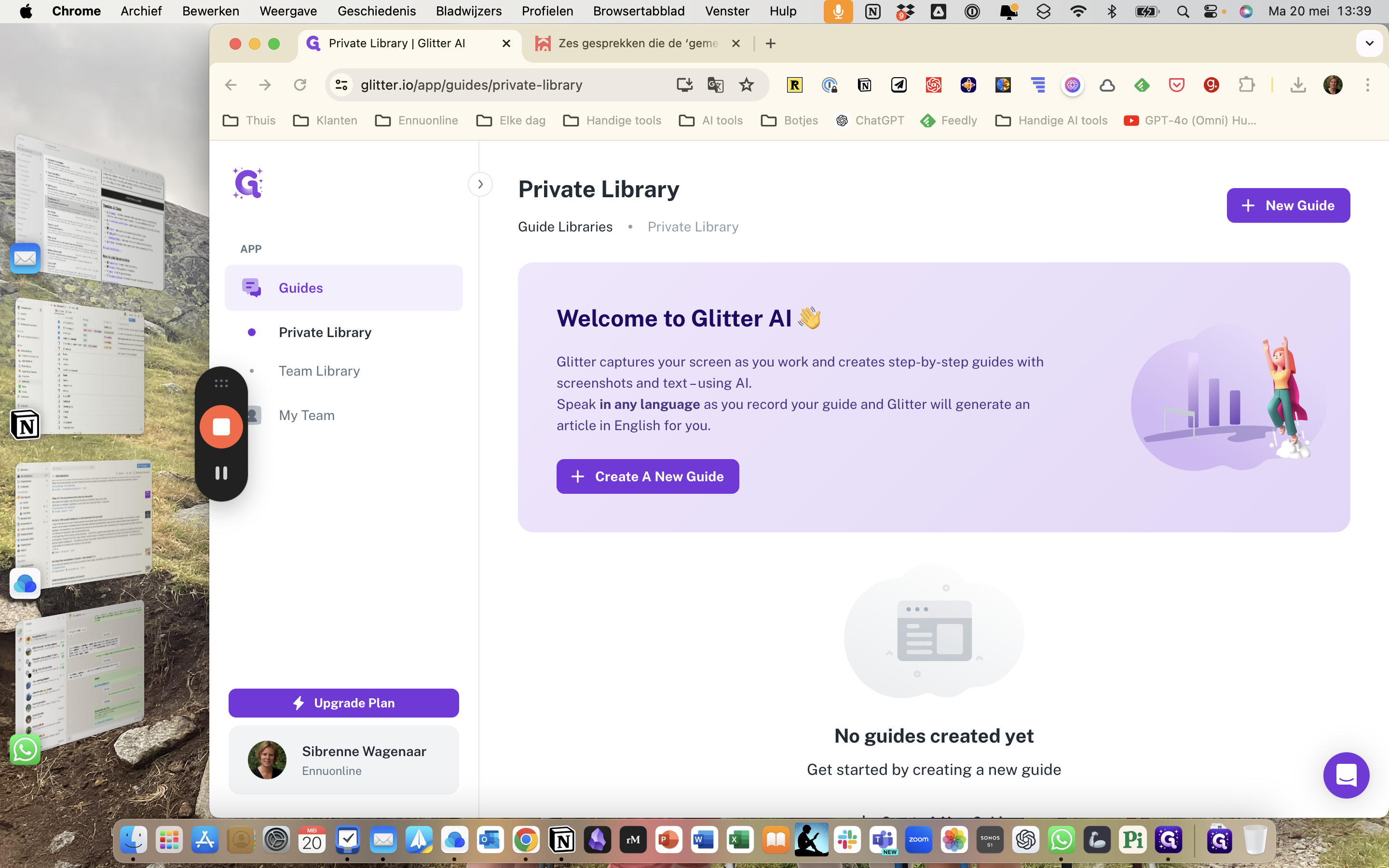Open the GPT-4o (Omni) YouTube bookmark
The width and height of the screenshot is (1389, 868).
[1190, 121]
